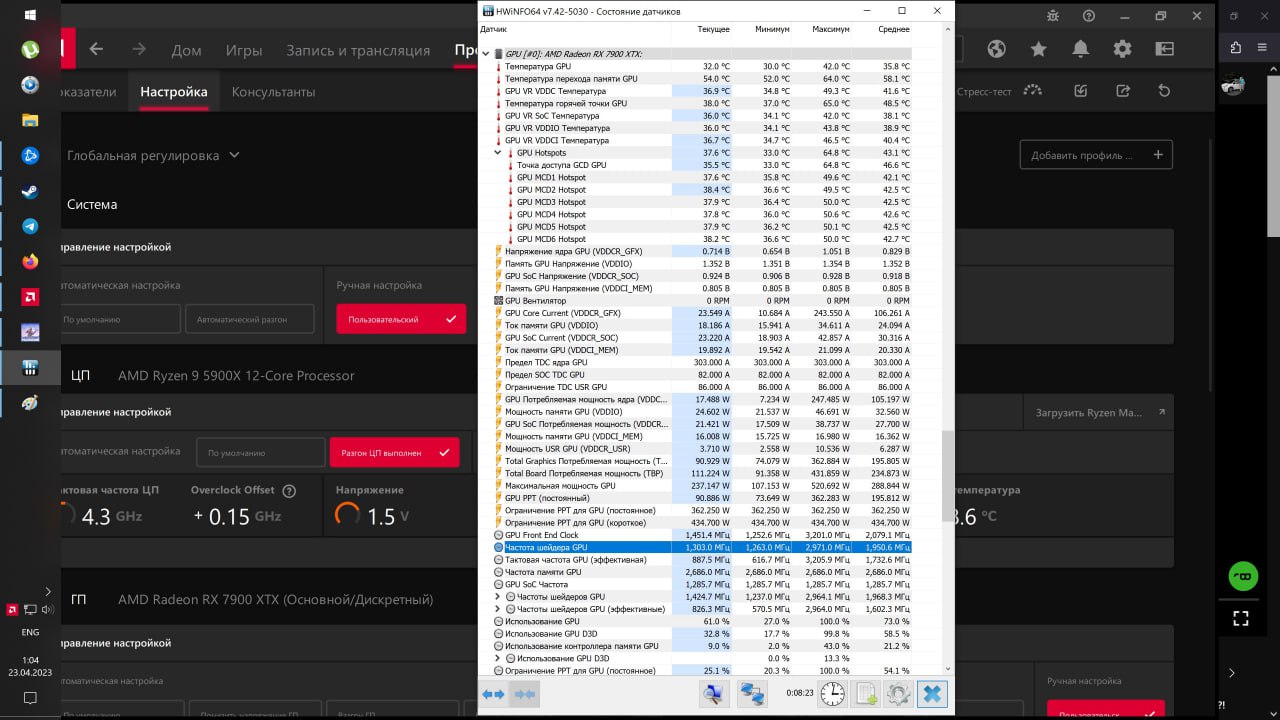Screen dimensions: 1280x720
Task: Open notifications bell in AMD Software
Action: (x=1080, y=49)
